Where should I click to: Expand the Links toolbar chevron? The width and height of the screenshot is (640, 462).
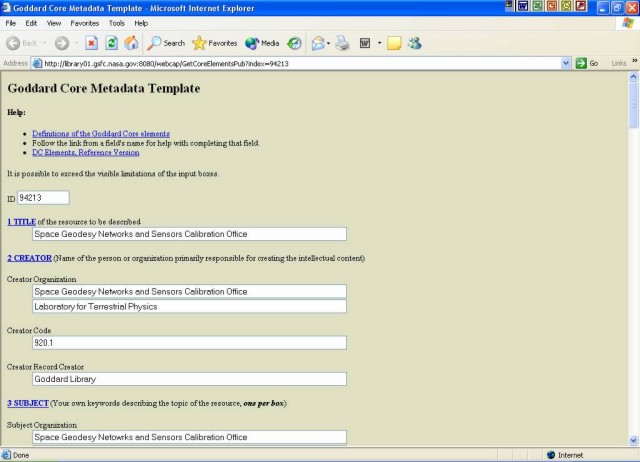tap(634, 61)
